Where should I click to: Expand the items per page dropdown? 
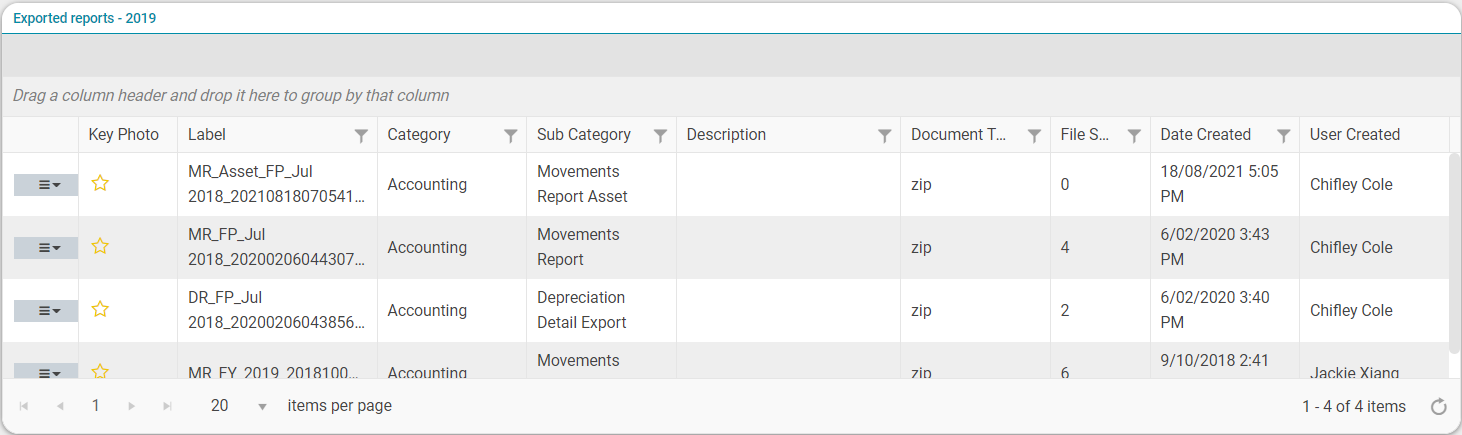pyautogui.click(x=262, y=406)
